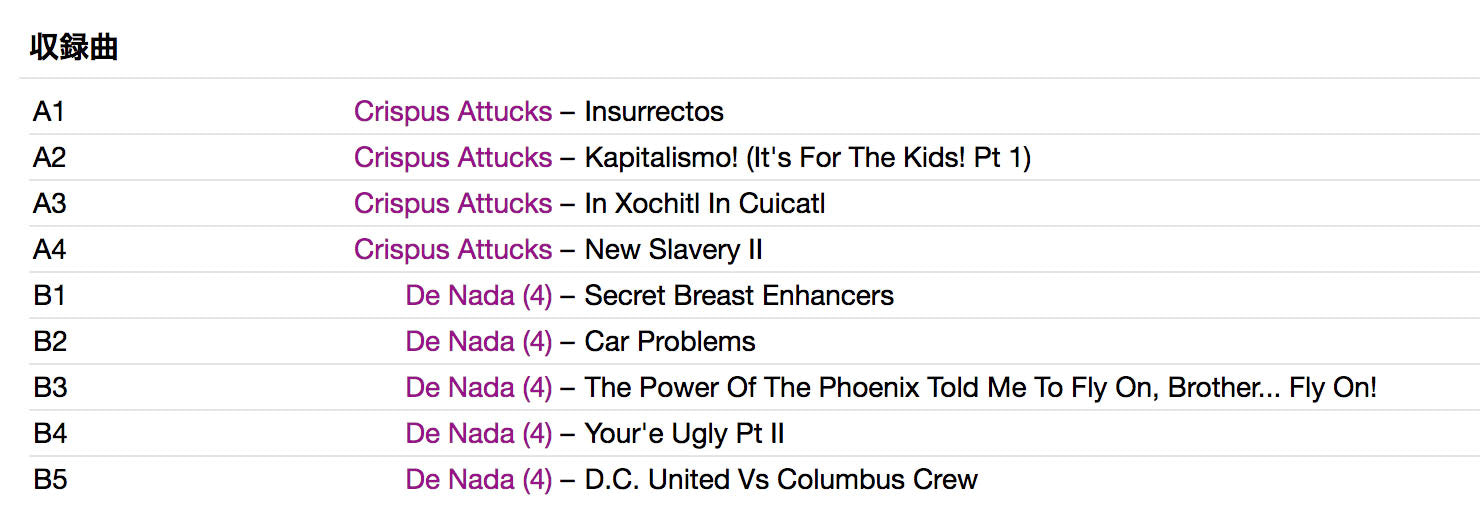
Task: Click Crispus Attucks artist link on track A2
Action: (x=452, y=157)
